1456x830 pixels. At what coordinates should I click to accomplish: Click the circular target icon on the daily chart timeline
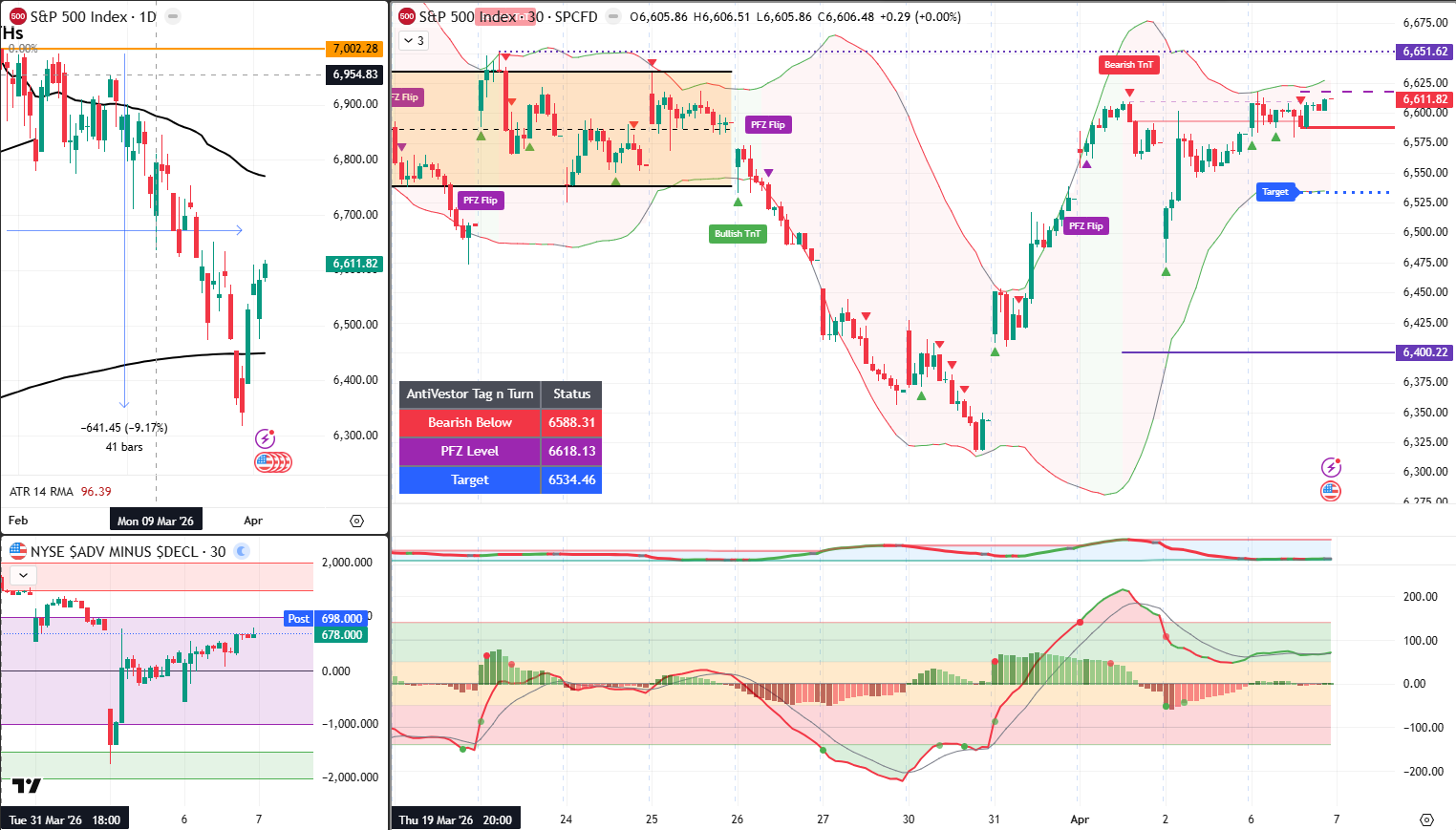[x=356, y=521]
